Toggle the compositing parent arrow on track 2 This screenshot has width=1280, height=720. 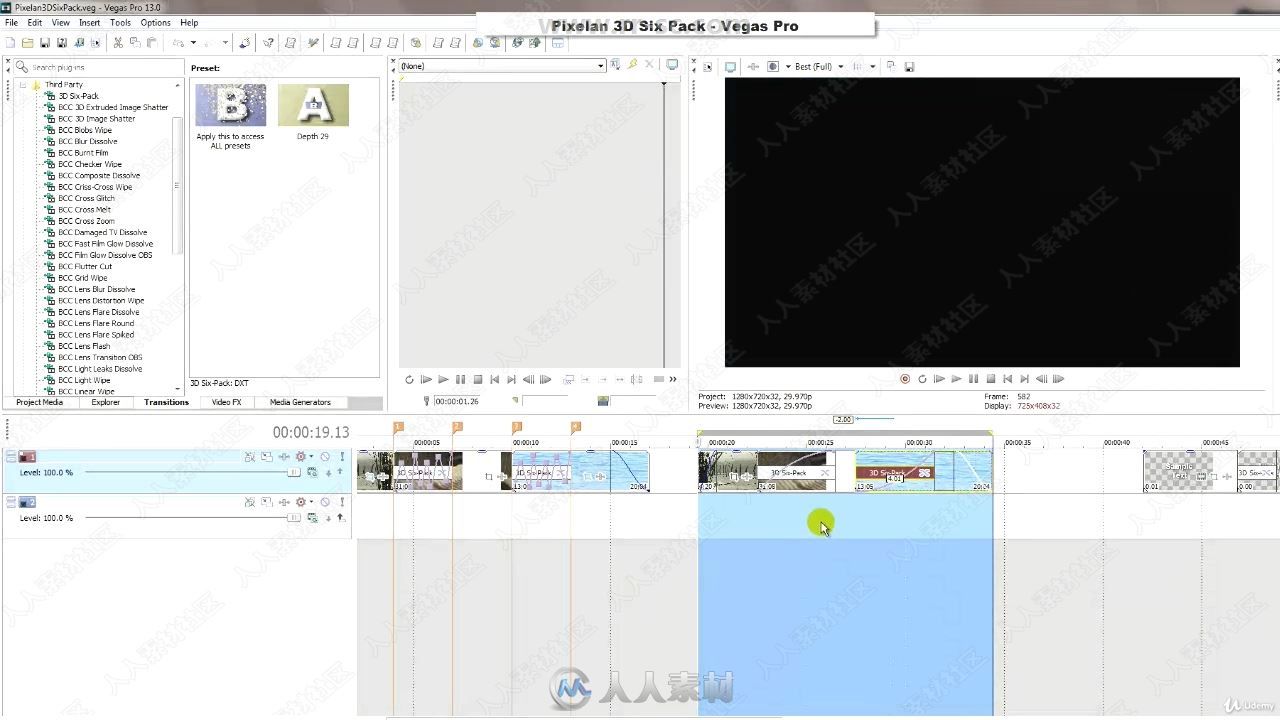pyautogui.click(x=340, y=518)
